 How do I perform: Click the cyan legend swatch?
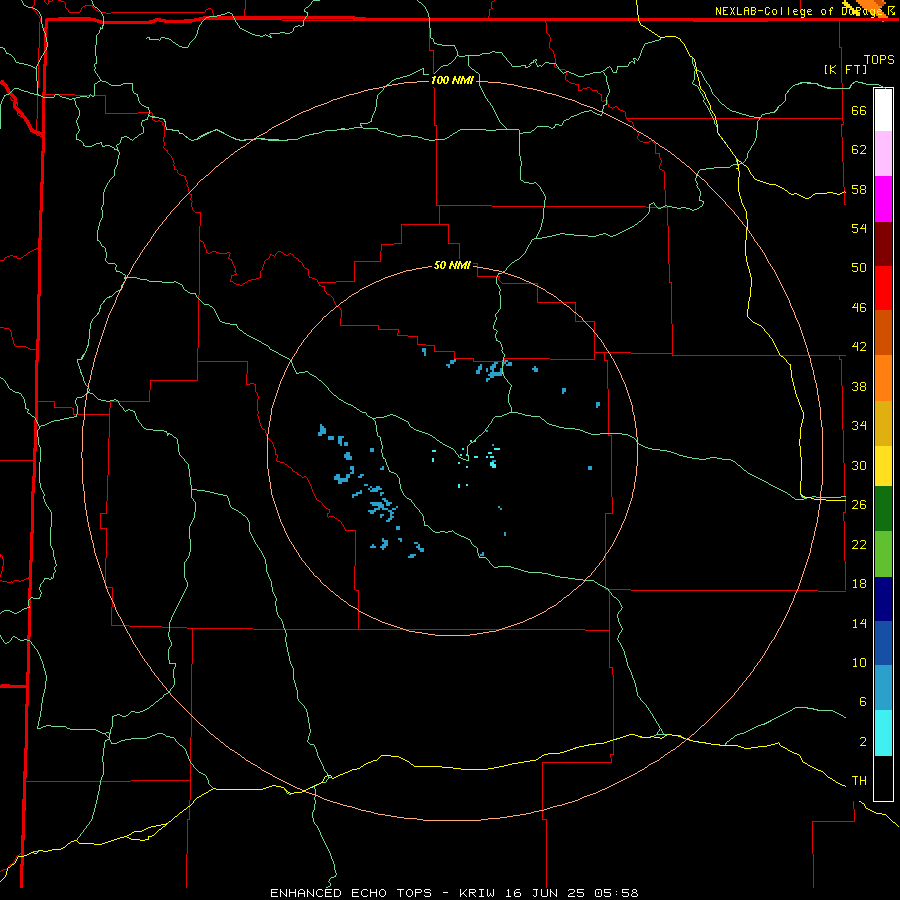pyautogui.click(x=883, y=733)
